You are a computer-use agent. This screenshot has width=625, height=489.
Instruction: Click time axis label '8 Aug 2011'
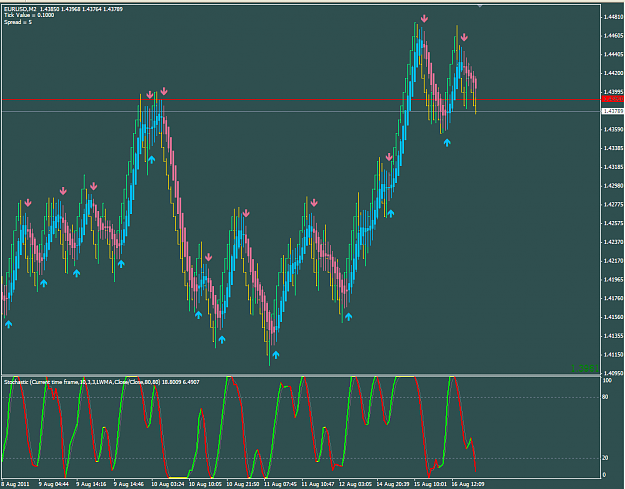point(15,484)
